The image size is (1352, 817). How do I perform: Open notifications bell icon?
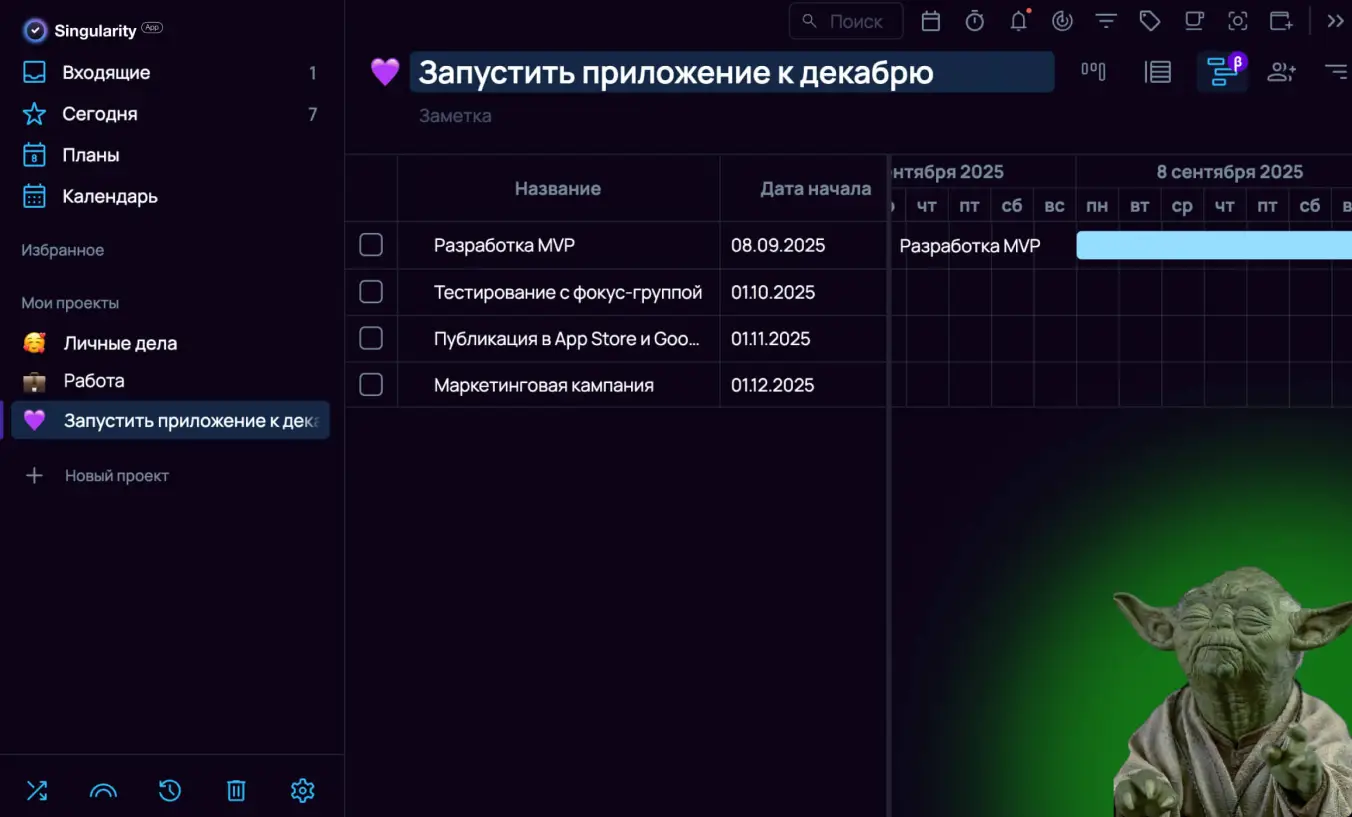(1019, 21)
